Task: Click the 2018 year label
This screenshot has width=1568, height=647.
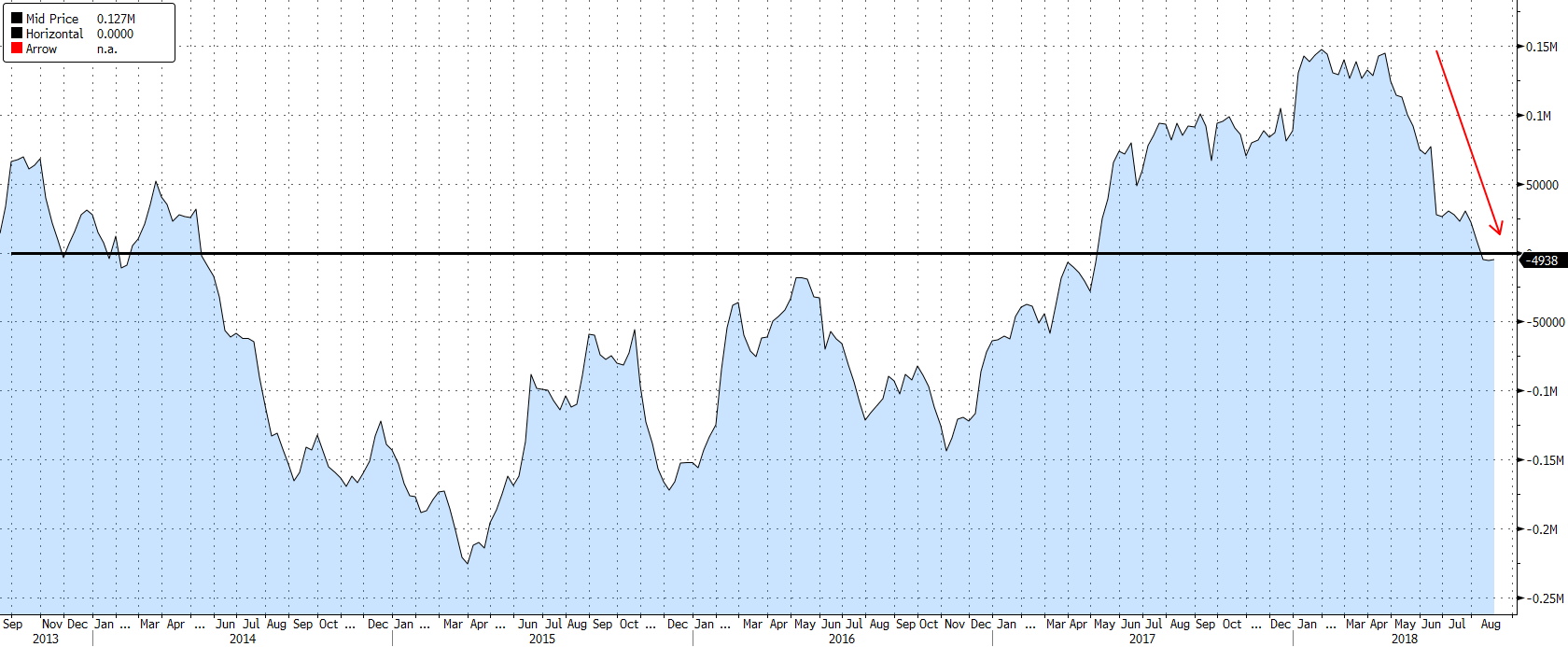Action: pos(1404,639)
